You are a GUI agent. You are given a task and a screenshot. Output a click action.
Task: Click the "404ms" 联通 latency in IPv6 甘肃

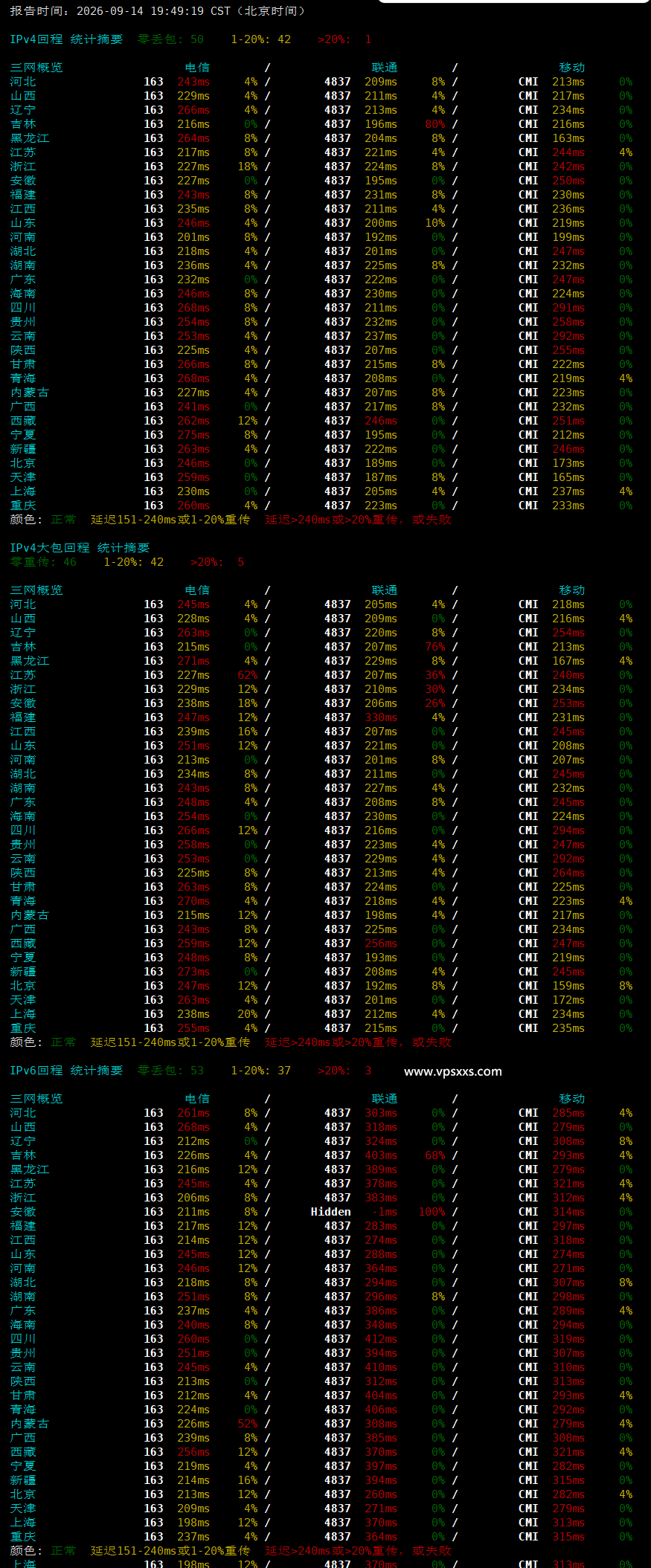[x=381, y=1396]
